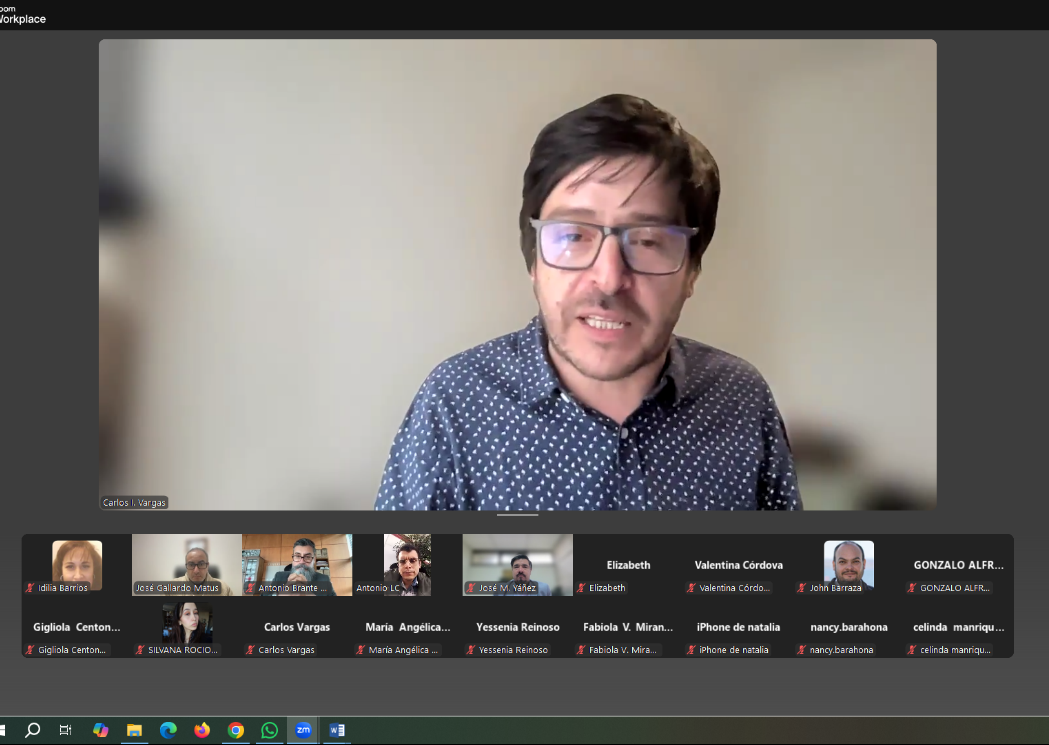Open Microsoft Word from the taskbar
The image size is (1049, 745).
point(337,730)
